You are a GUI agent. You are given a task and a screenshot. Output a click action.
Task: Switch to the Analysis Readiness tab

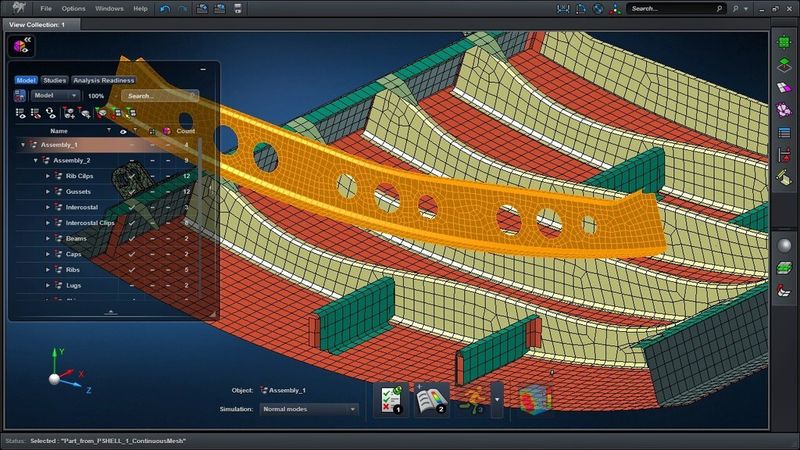coord(104,81)
